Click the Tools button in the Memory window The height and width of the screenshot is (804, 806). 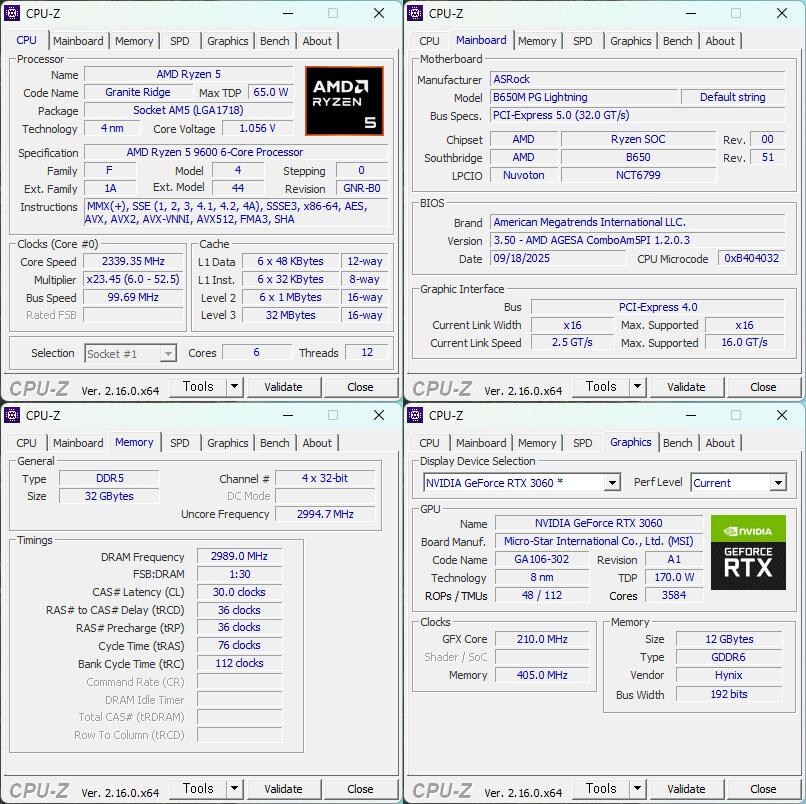tap(199, 788)
